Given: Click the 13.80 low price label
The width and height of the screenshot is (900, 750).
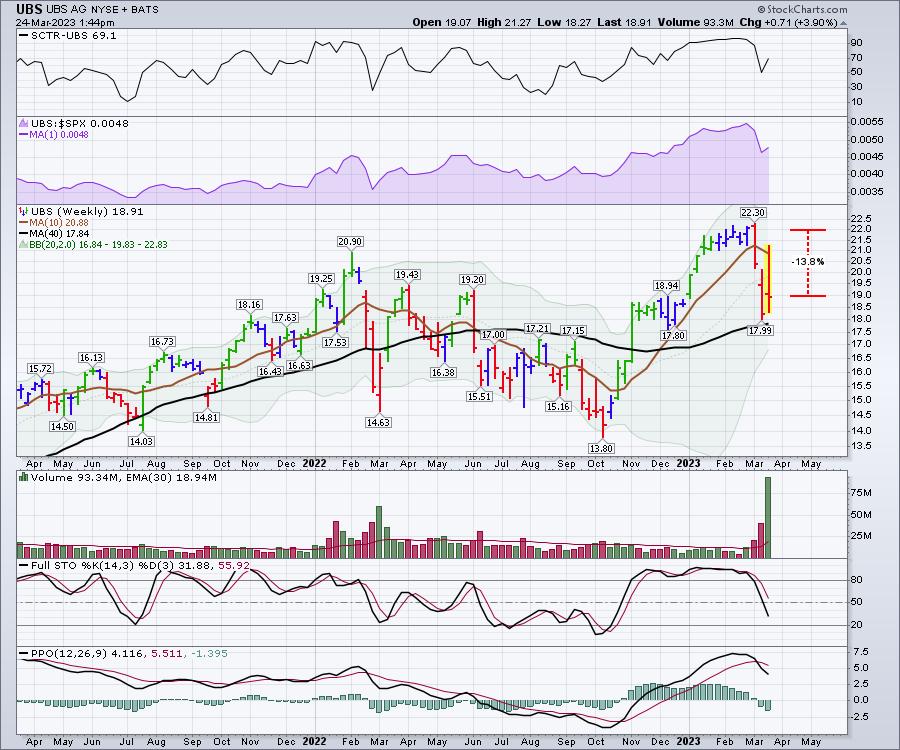Looking at the screenshot, I should click(x=601, y=449).
